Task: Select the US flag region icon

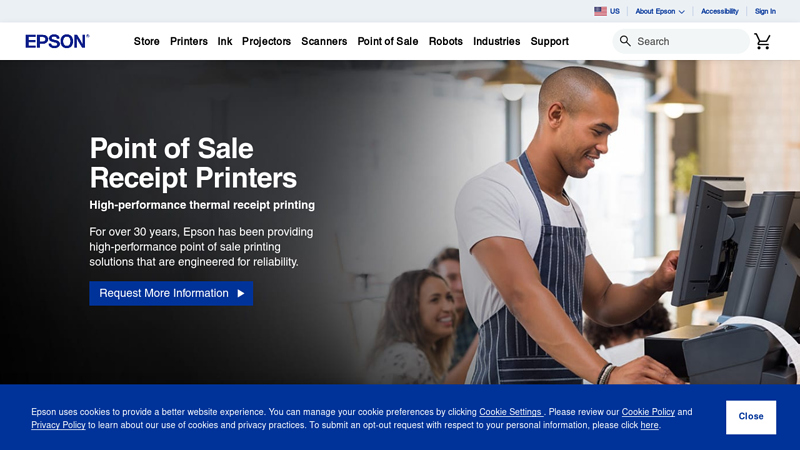Action: (x=600, y=11)
